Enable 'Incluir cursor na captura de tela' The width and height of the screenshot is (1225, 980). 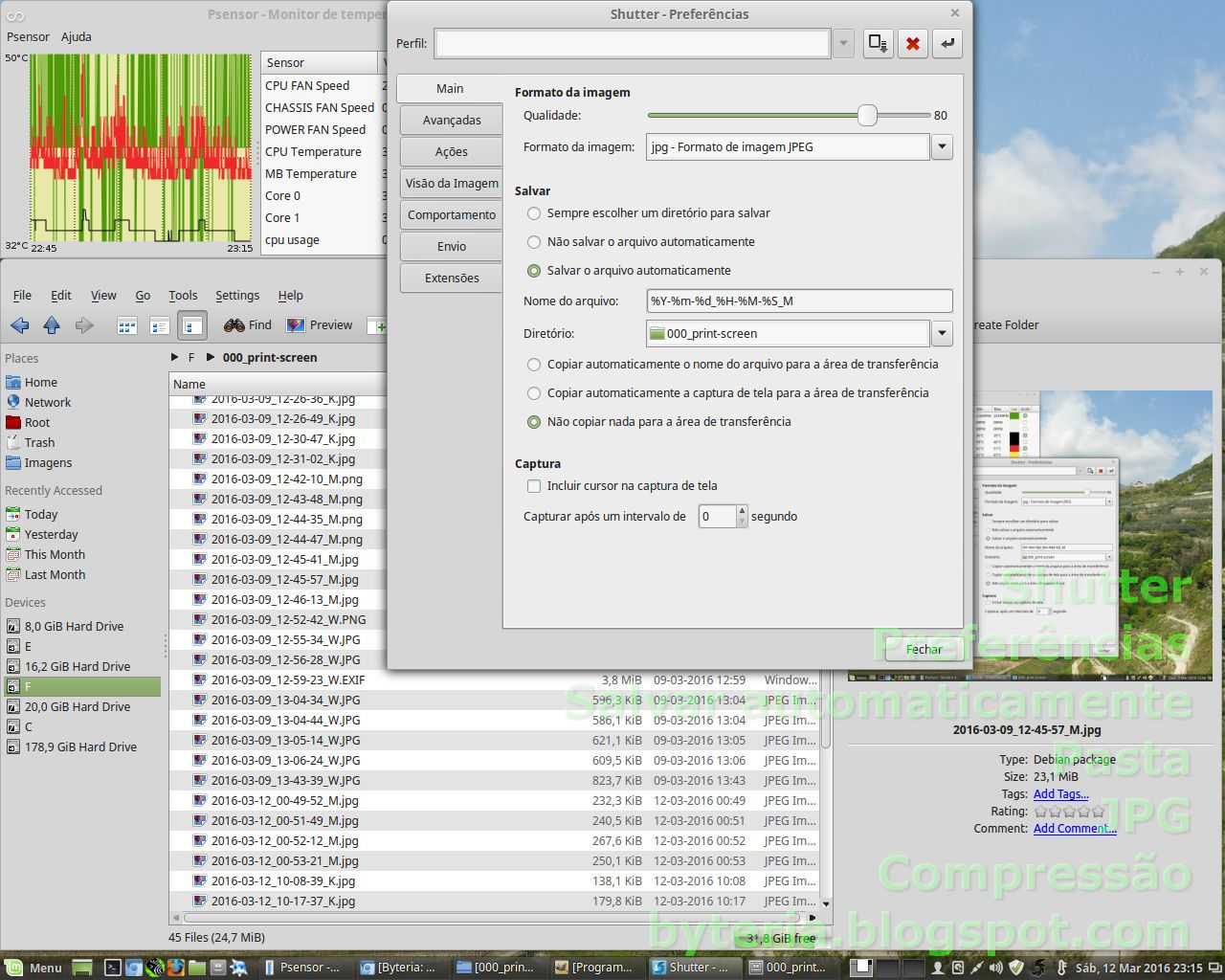tap(534, 486)
